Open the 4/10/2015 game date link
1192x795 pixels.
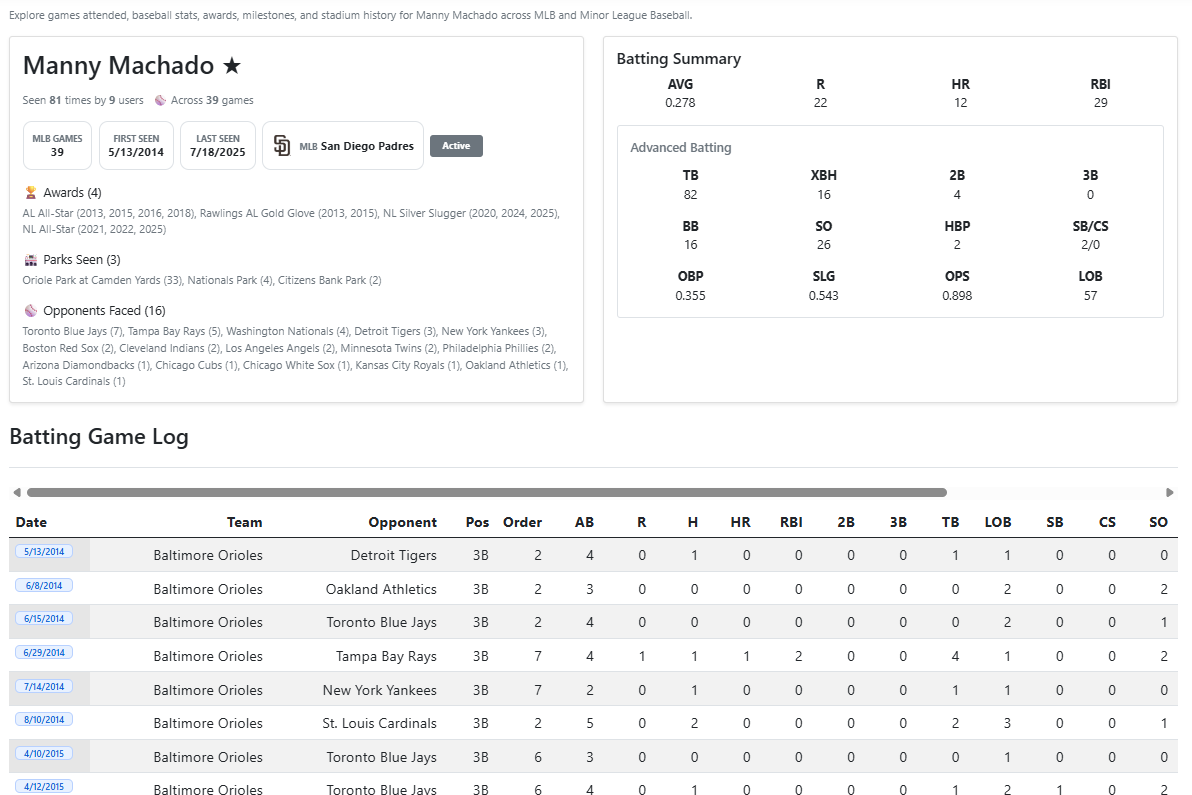pyautogui.click(x=44, y=753)
